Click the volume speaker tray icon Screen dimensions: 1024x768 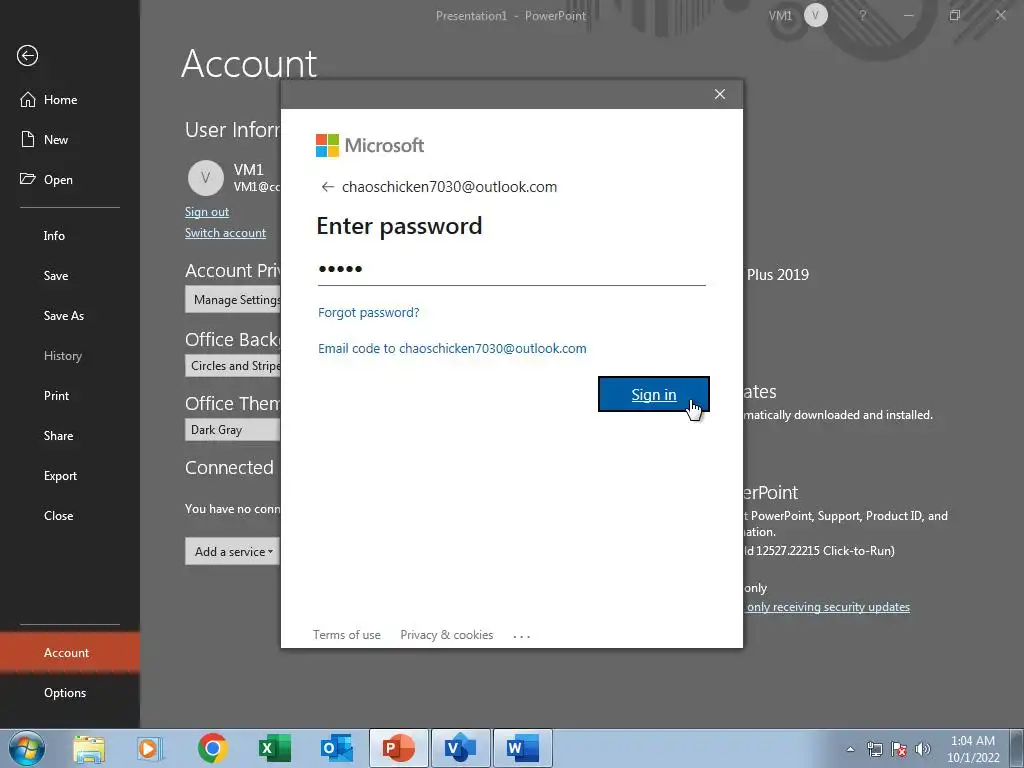[x=923, y=749]
